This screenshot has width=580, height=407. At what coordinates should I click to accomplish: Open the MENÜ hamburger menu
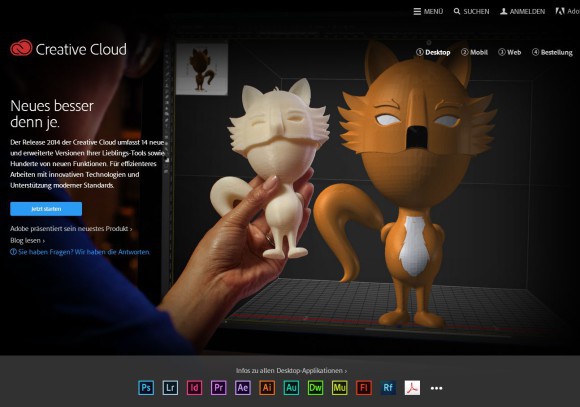[x=428, y=11]
